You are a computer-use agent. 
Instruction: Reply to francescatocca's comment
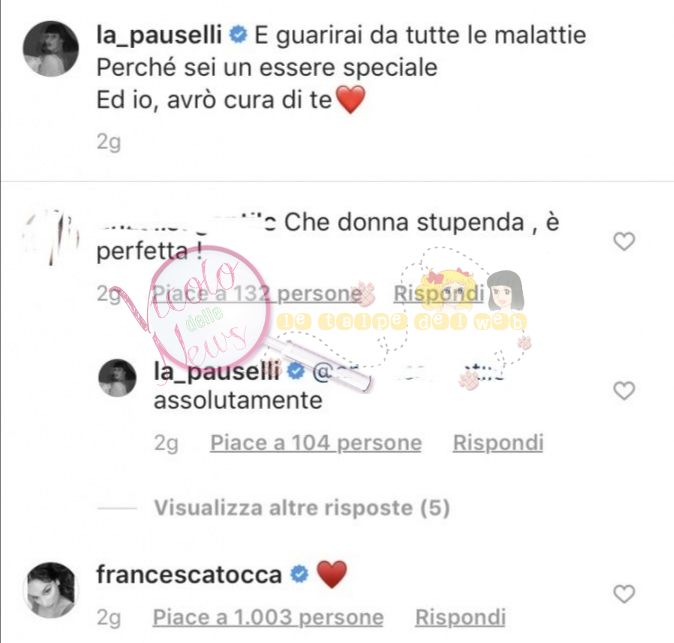pyautogui.click(x=460, y=617)
